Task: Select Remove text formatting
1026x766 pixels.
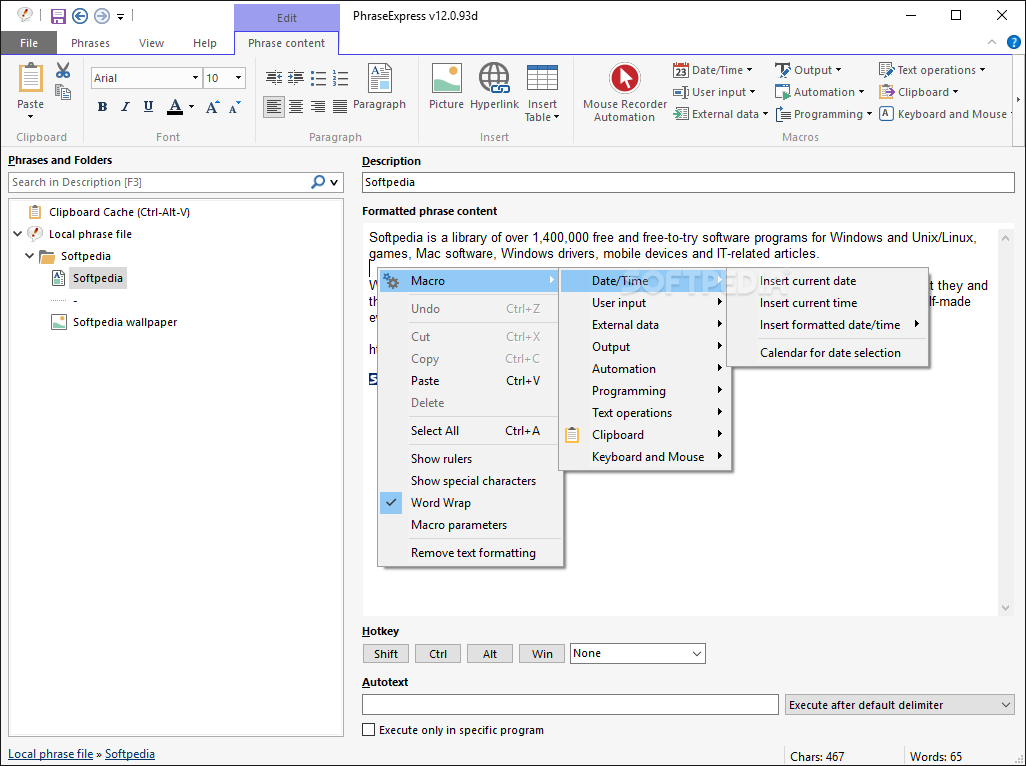Action: click(x=470, y=553)
